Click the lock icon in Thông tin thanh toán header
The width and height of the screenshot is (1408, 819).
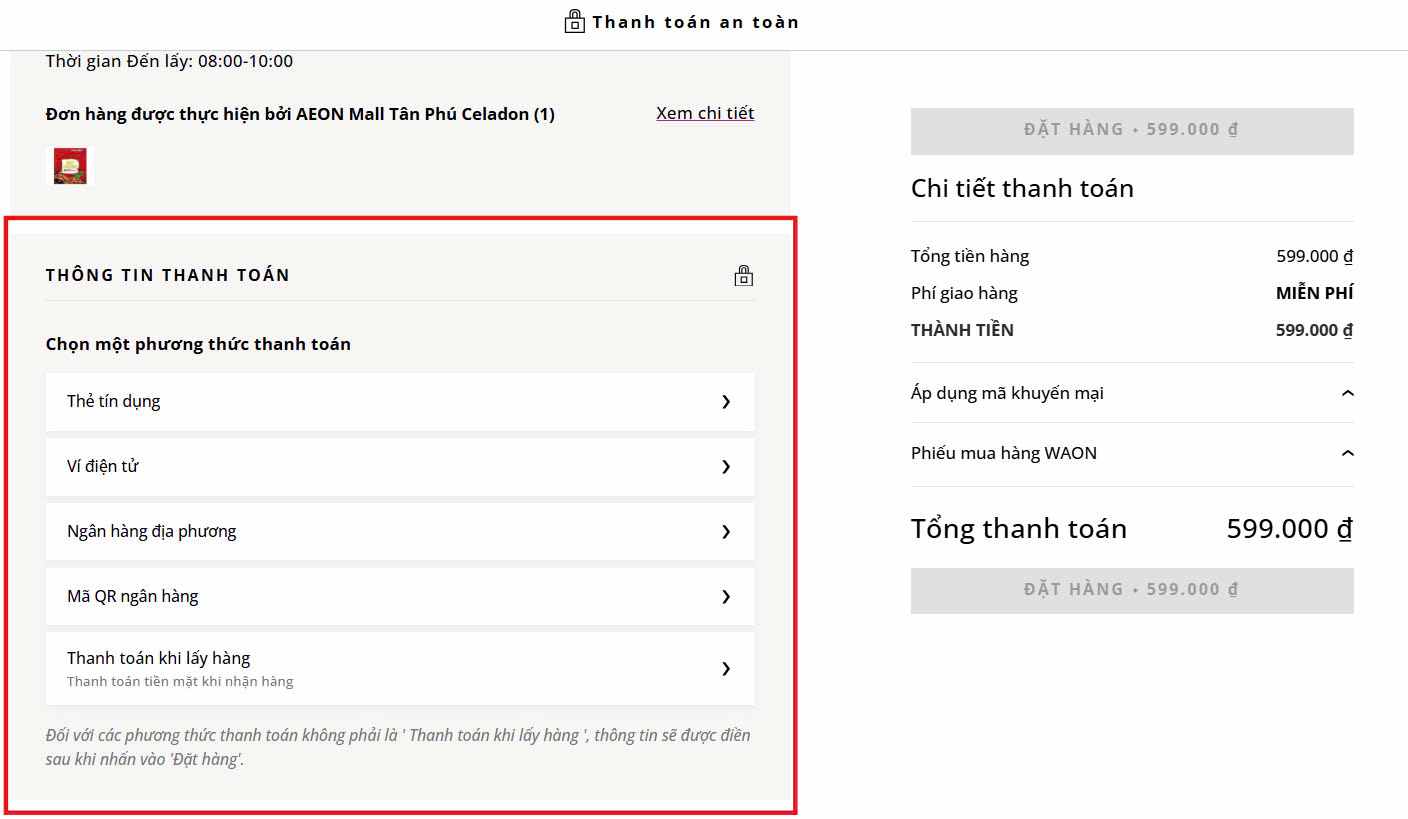[x=743, y=276]
